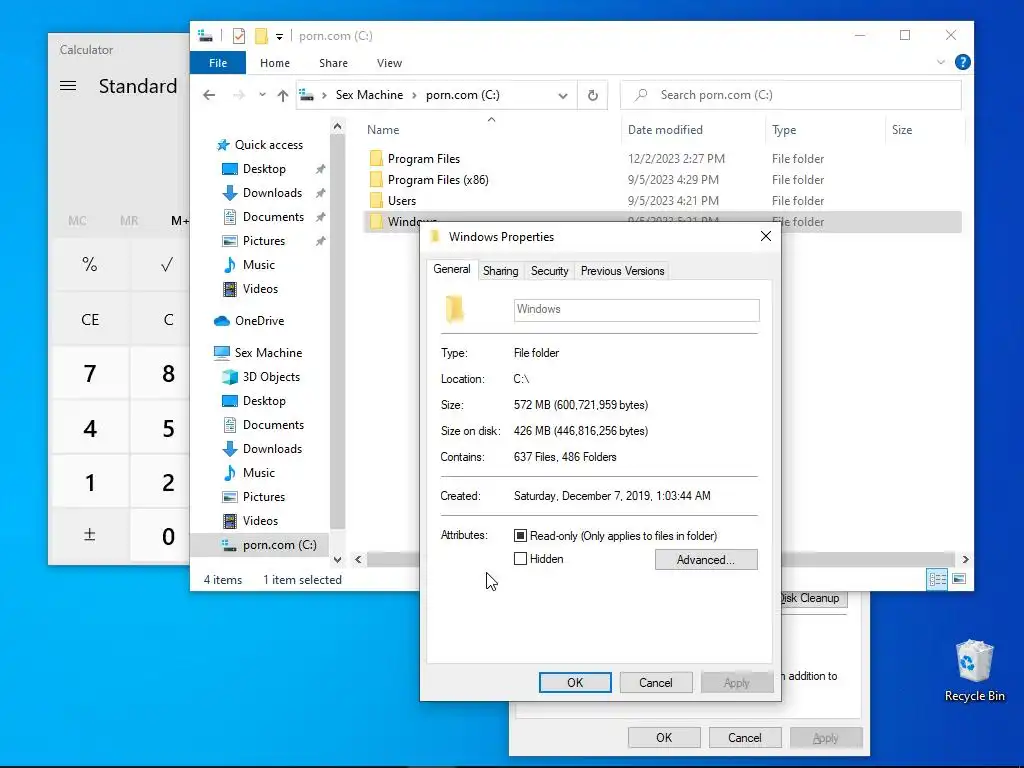Image resolution: width=1024 pixels, height=768 pixels.
Task: Select pinned Pictures under Quick access
Action: (264, 241)
